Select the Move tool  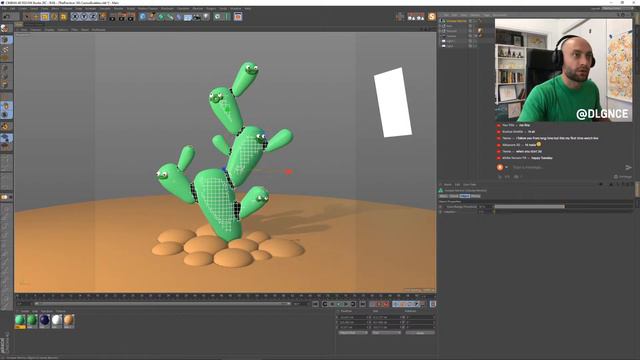point(36,17)
